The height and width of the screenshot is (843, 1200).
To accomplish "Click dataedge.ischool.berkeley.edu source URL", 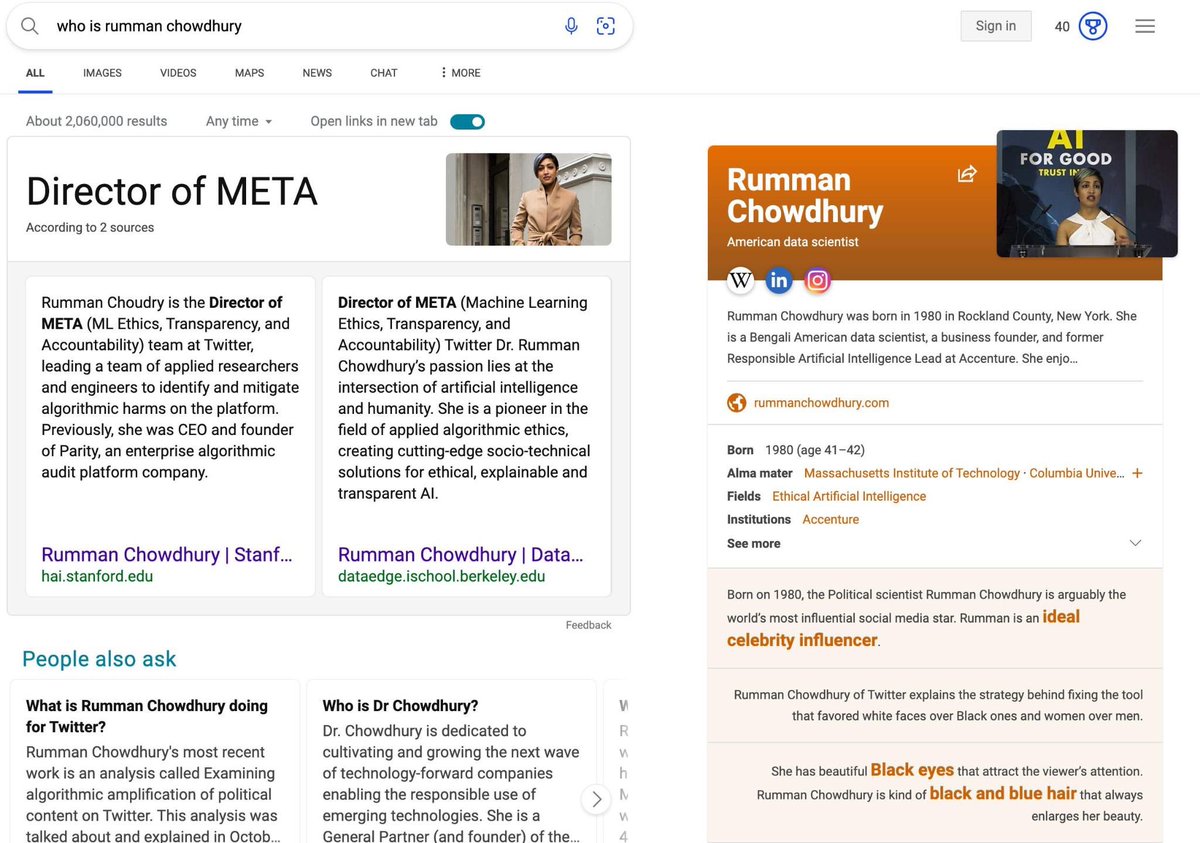I will [x=441, y=576].
